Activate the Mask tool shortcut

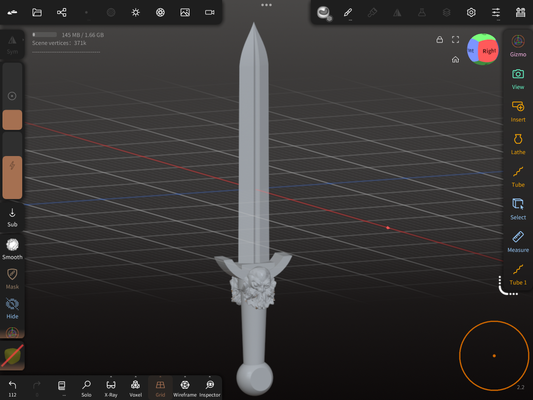click(12, 279)
